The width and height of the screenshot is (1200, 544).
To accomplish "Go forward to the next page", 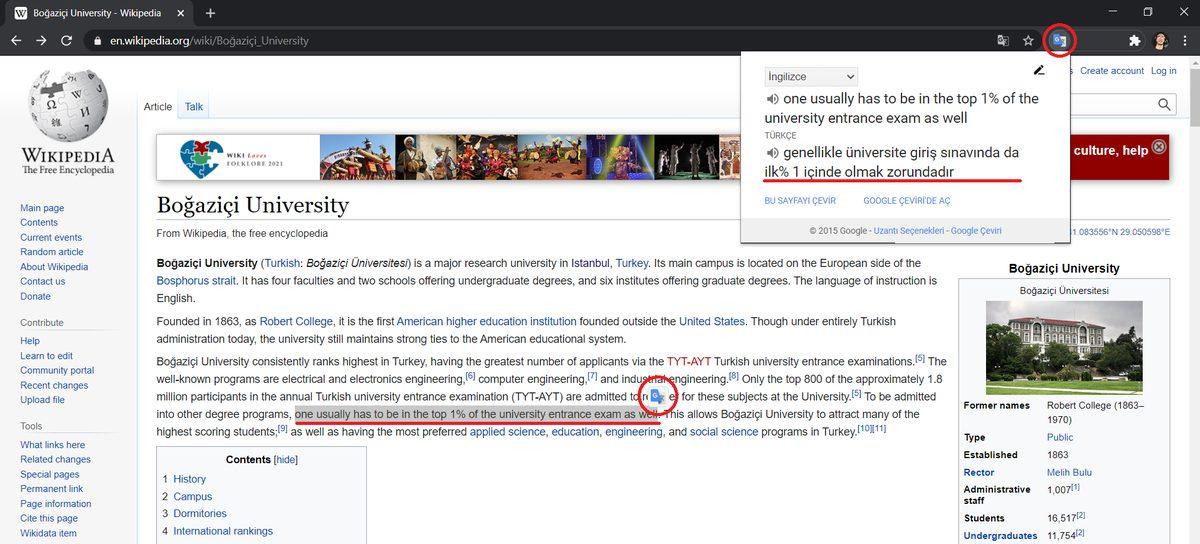I will (41, 41).
